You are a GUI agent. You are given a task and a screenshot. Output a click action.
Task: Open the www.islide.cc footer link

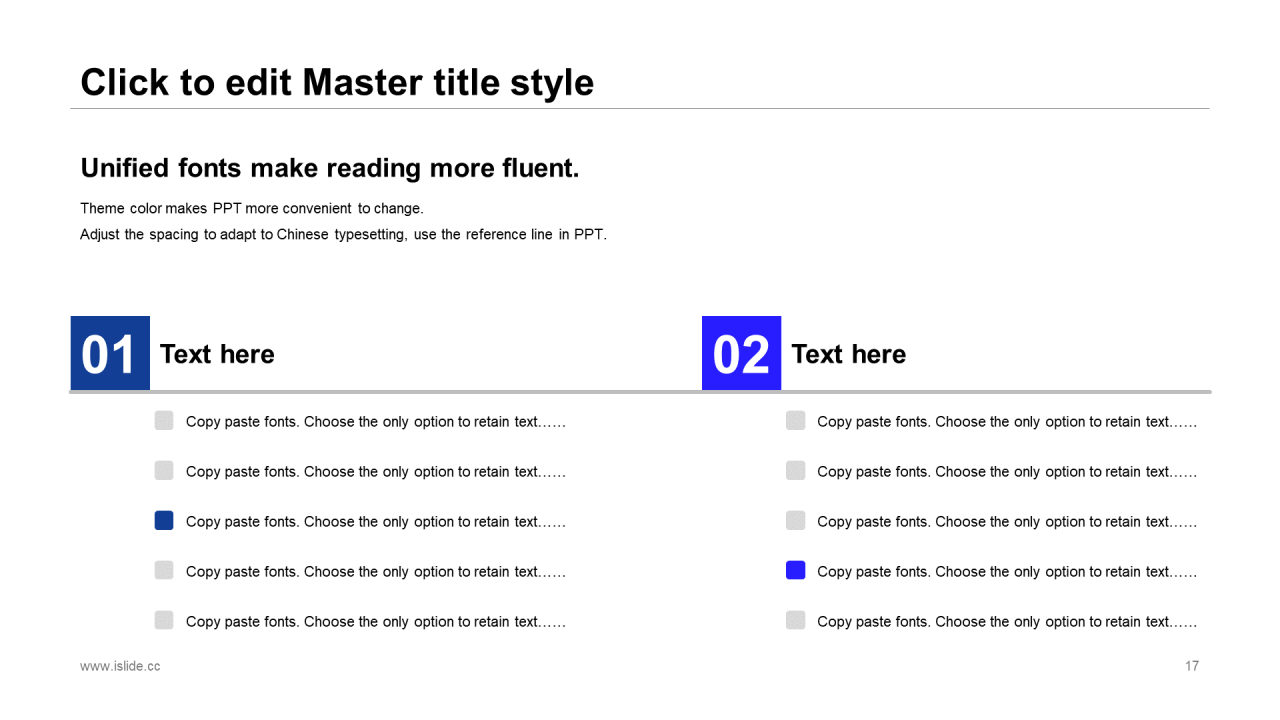(120, 666)
